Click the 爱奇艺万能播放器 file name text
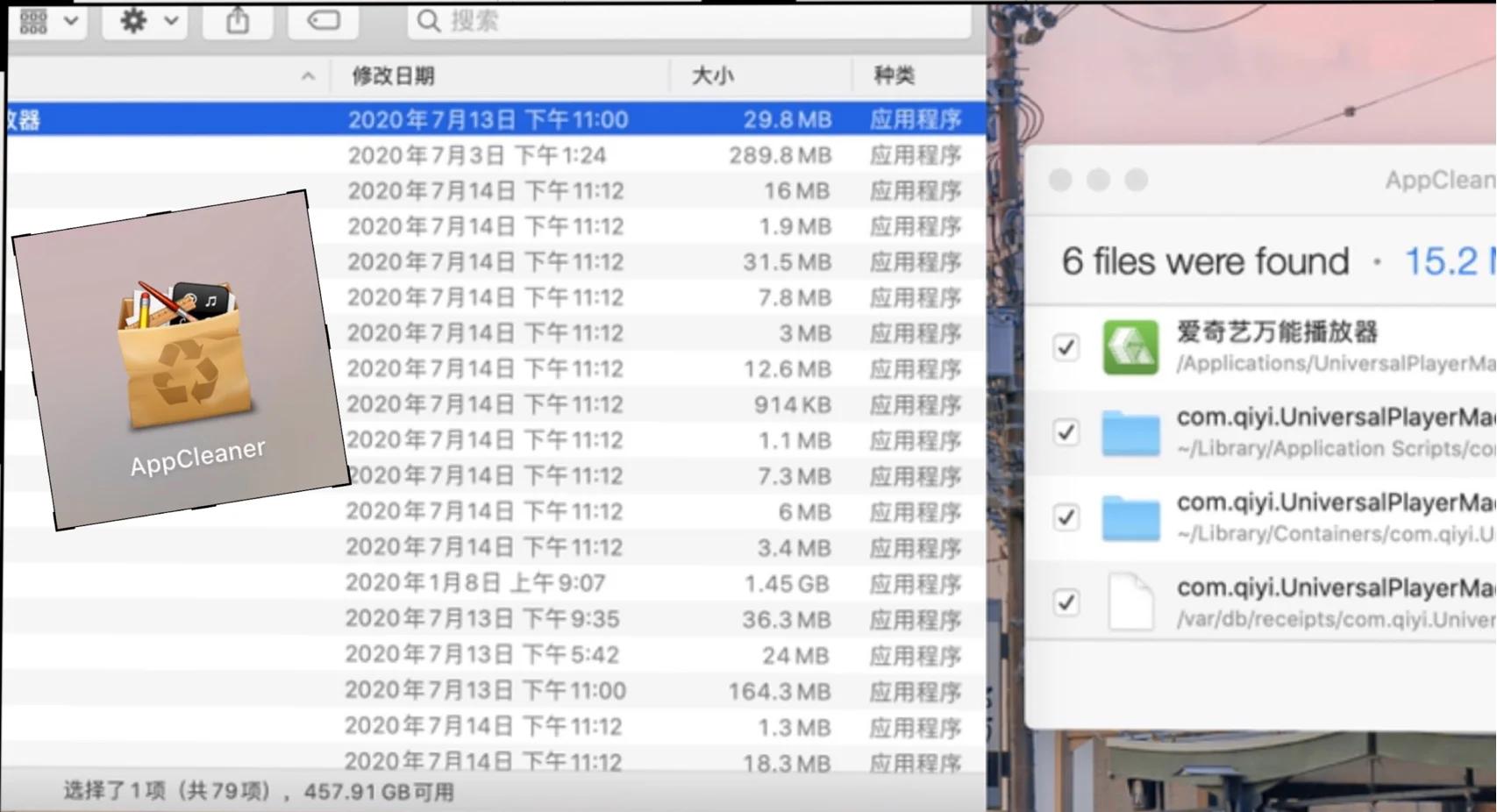The width and height of the screenshot is (1497, 812). click(1277, 331)
